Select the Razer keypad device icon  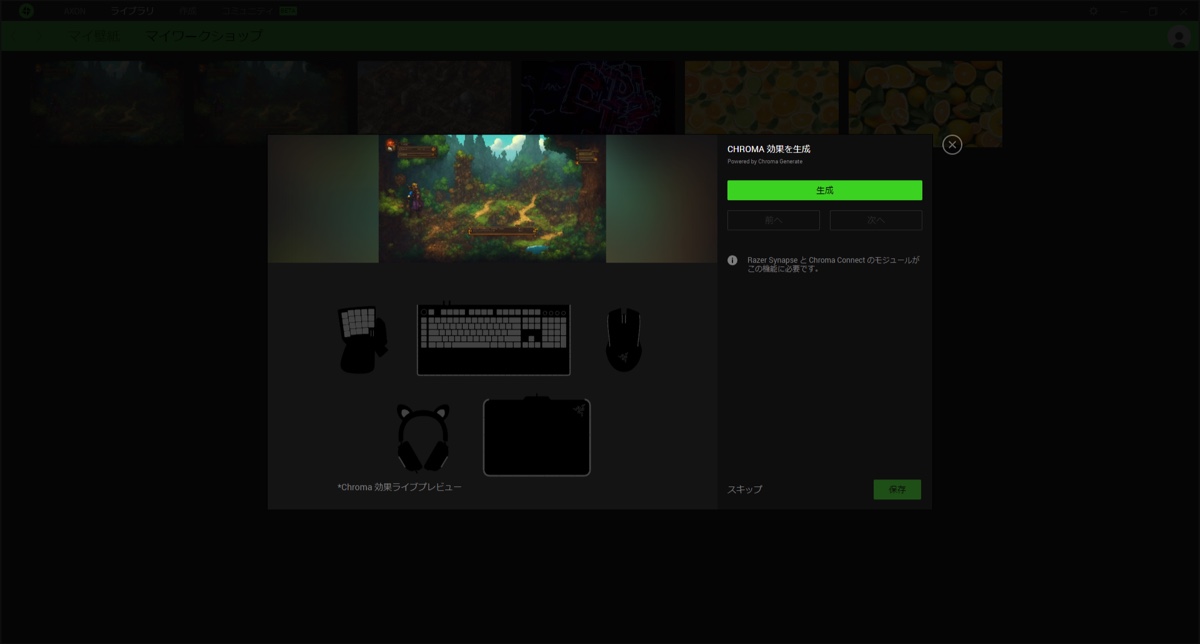coord(361,340)
